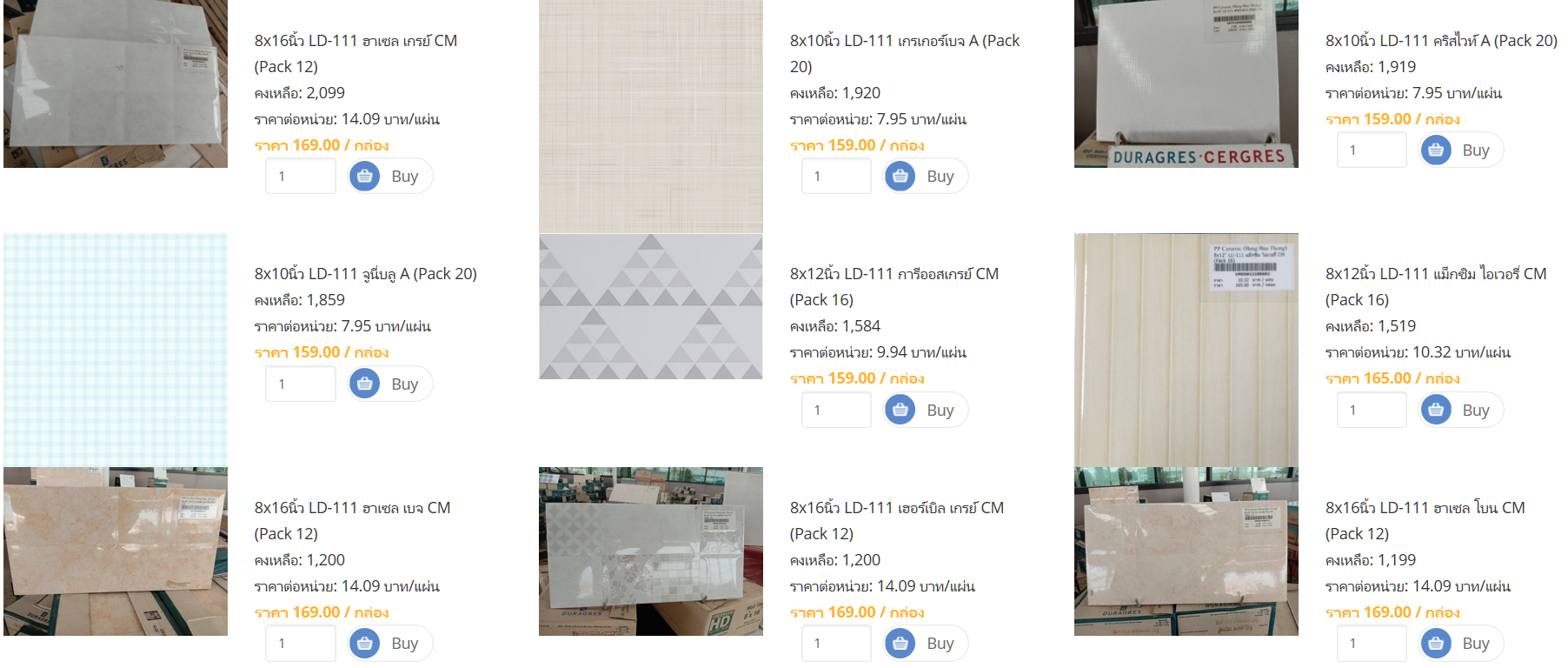Open the beige linen เกรเกอร์เบจ tile image
The image size is (1568, 668).
pyautogui.click(x=651, y=117)
